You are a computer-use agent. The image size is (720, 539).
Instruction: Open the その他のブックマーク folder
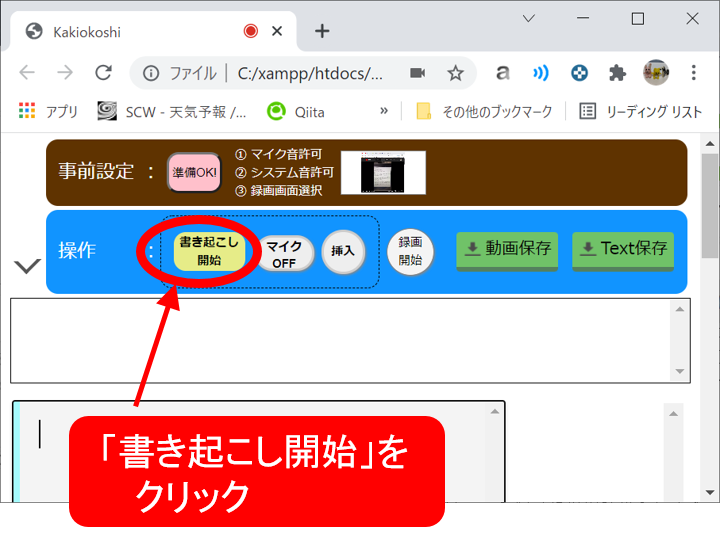484,111
